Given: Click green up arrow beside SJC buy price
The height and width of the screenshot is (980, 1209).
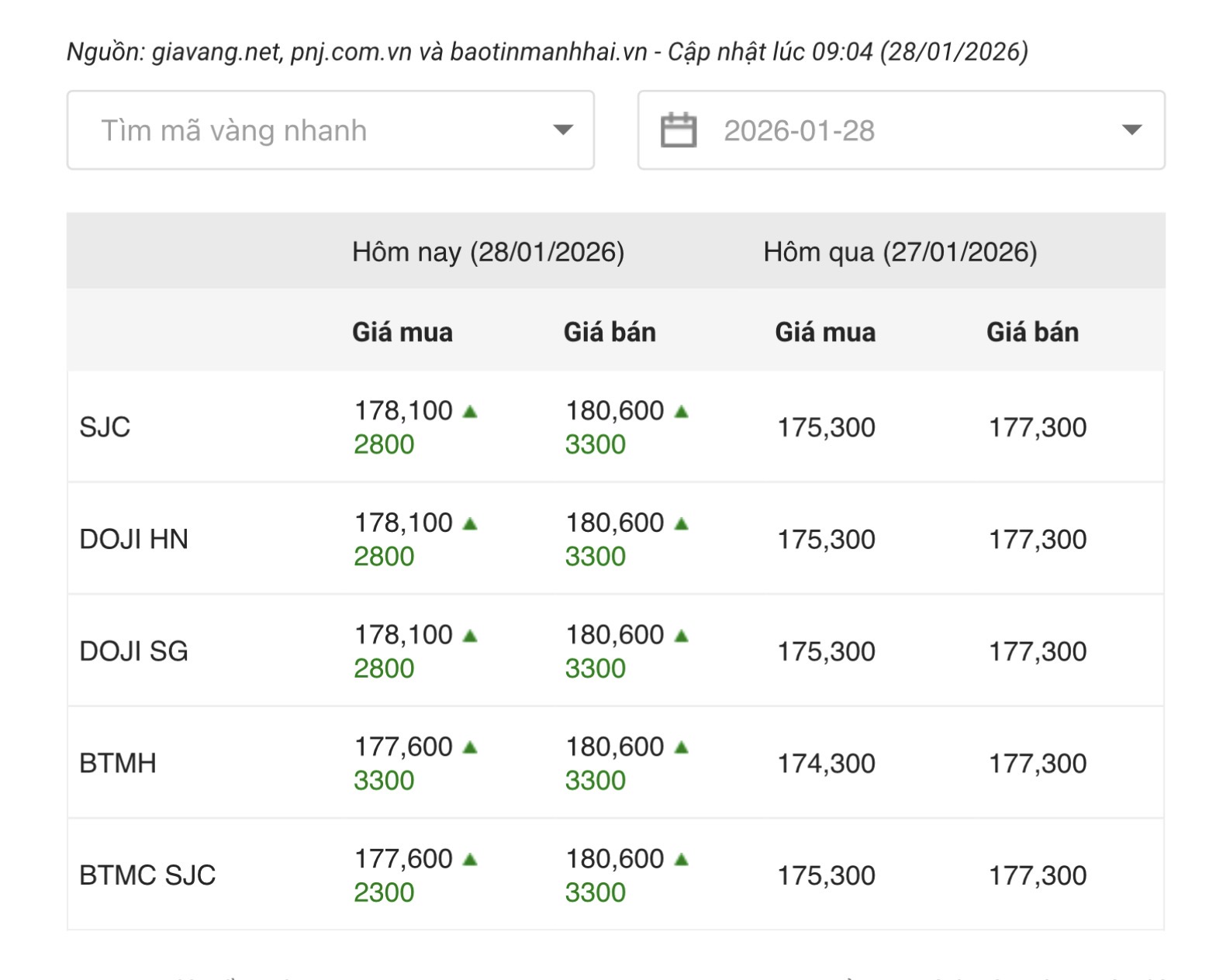Looking at the screenshot, I should tap(470, 412).
